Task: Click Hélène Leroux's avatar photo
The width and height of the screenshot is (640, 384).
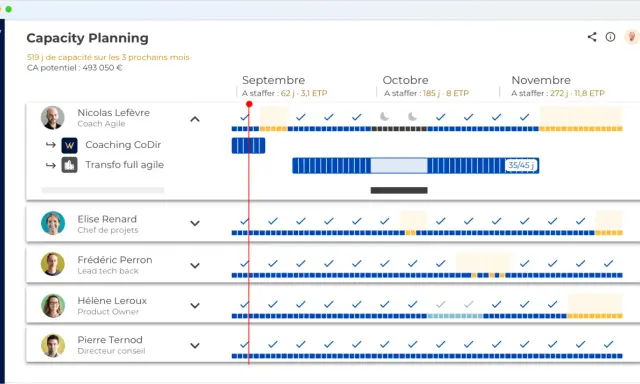Action: tap(53, 305)
